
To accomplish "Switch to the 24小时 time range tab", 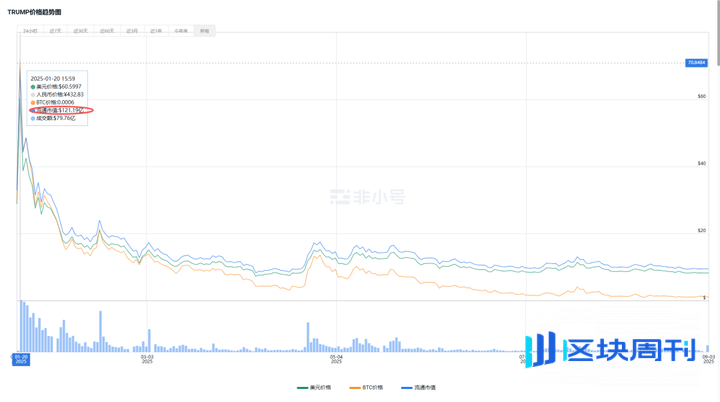I will pyautogui.click(x=30, y=31).
